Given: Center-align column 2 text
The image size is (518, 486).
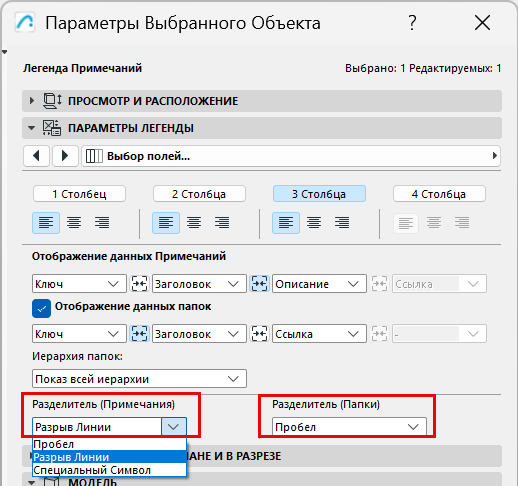Looking at the screenshot, I should (194, 223).
